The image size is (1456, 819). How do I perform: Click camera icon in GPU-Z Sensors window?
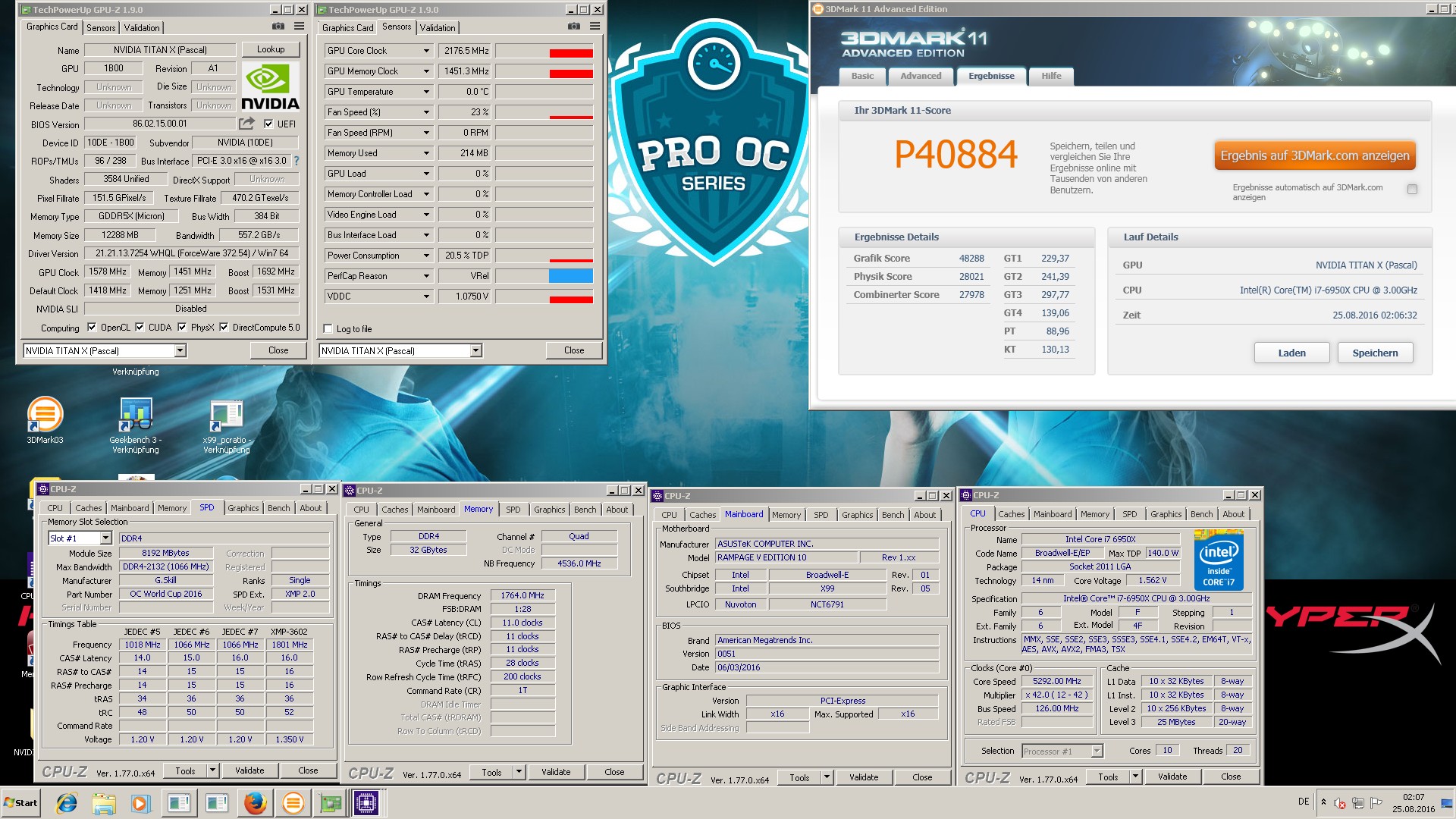click(x=574, y=27)
